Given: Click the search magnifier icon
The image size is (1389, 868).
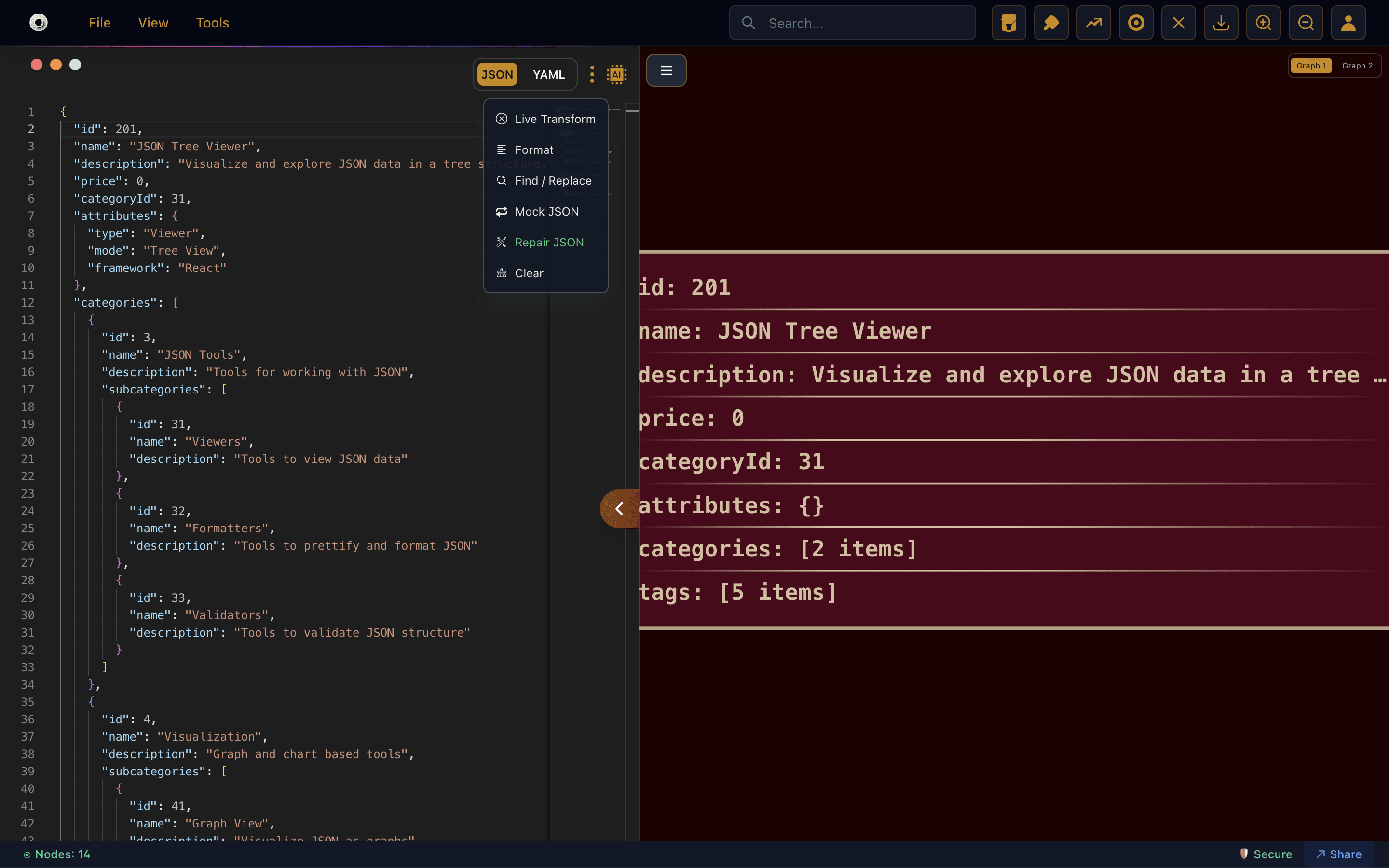Looking at the screenshot, I should click(749, 23).
